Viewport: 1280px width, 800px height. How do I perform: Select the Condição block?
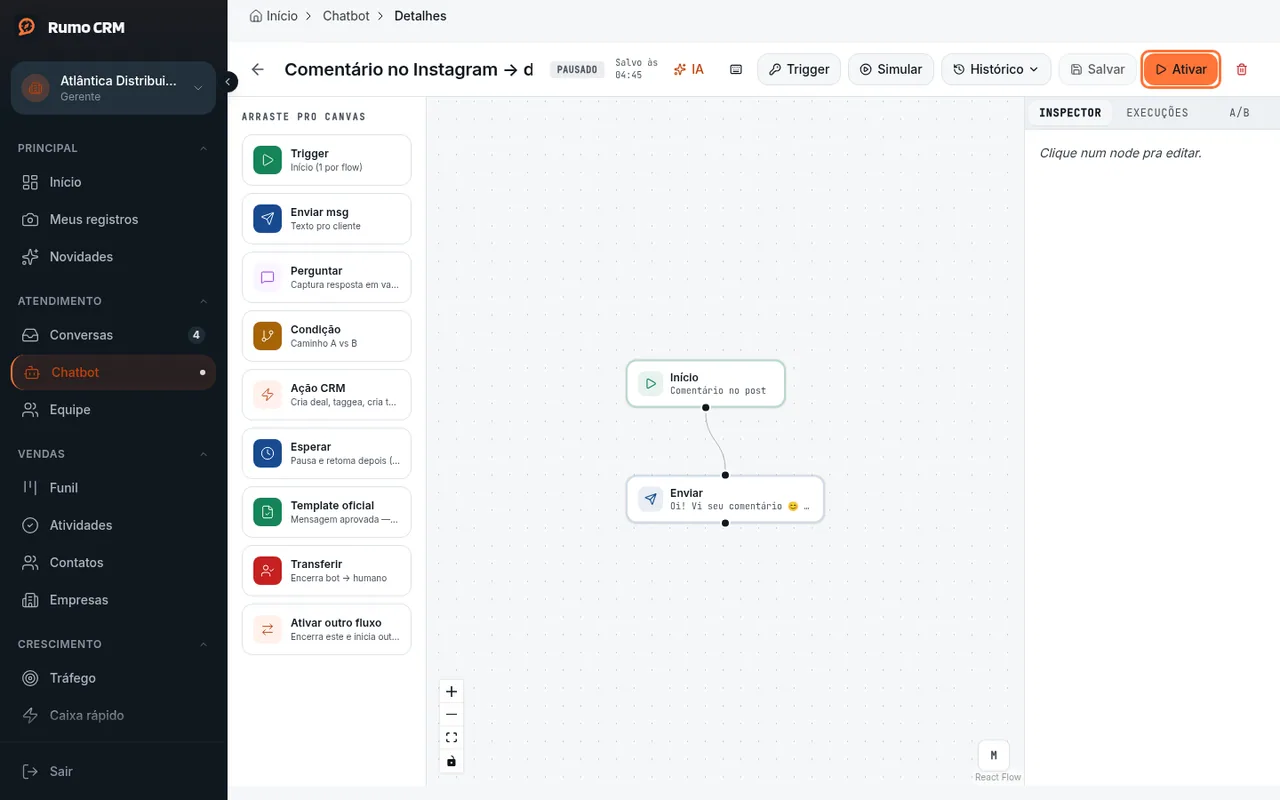point(326,336)
